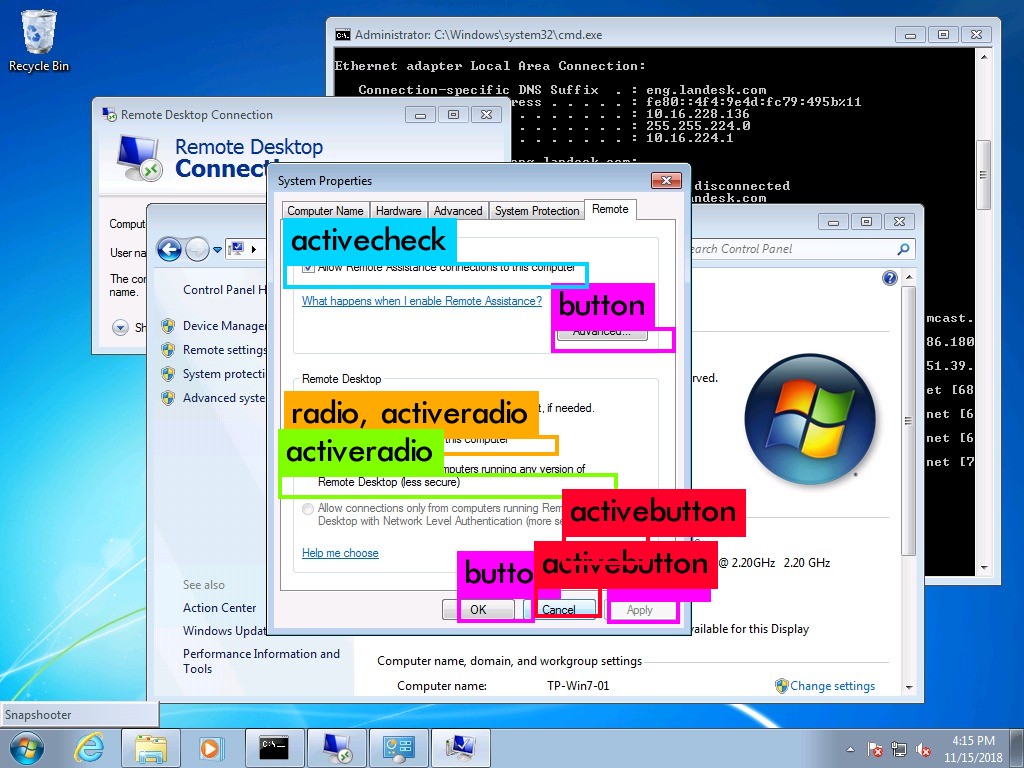The height and width of the screenshot is (768, 1024).
Task: Click the cmd window scroll-down arrow
Action: pos(984,568)
